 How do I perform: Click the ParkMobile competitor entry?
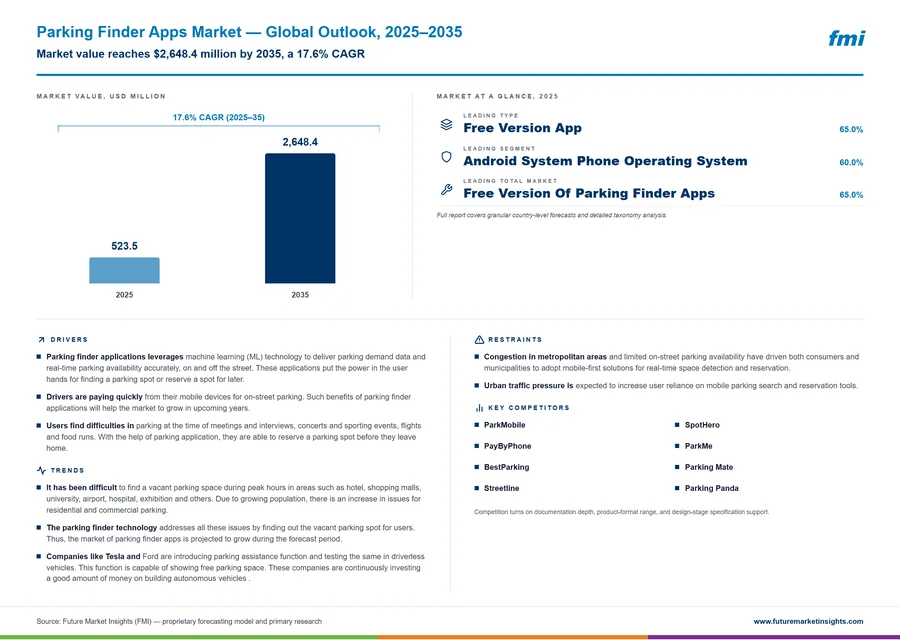coord(505,425)
